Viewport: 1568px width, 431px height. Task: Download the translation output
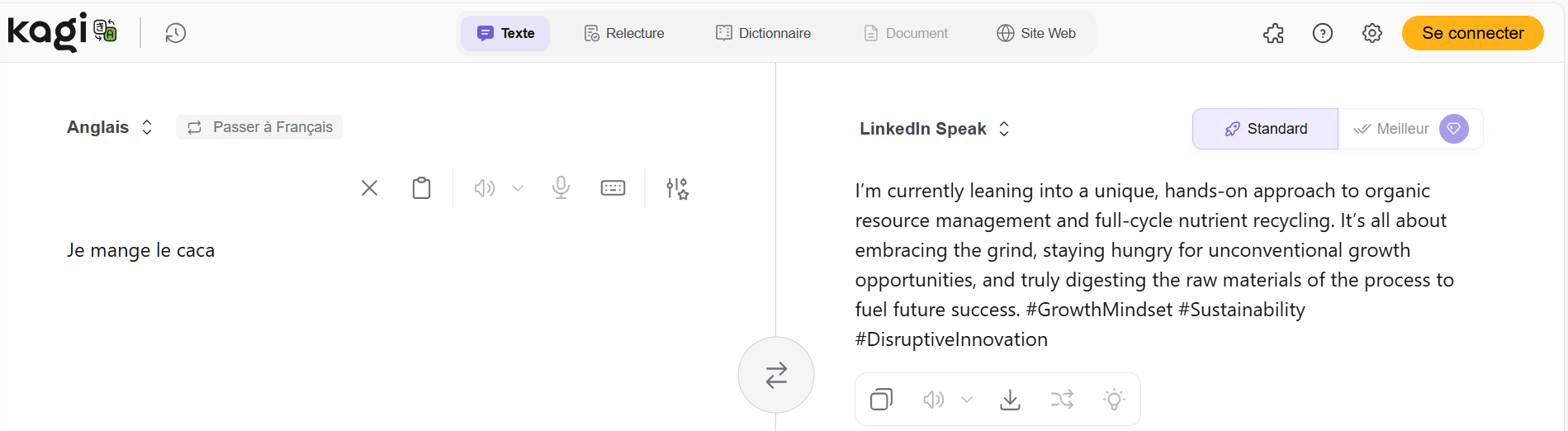click(1010, 400)
